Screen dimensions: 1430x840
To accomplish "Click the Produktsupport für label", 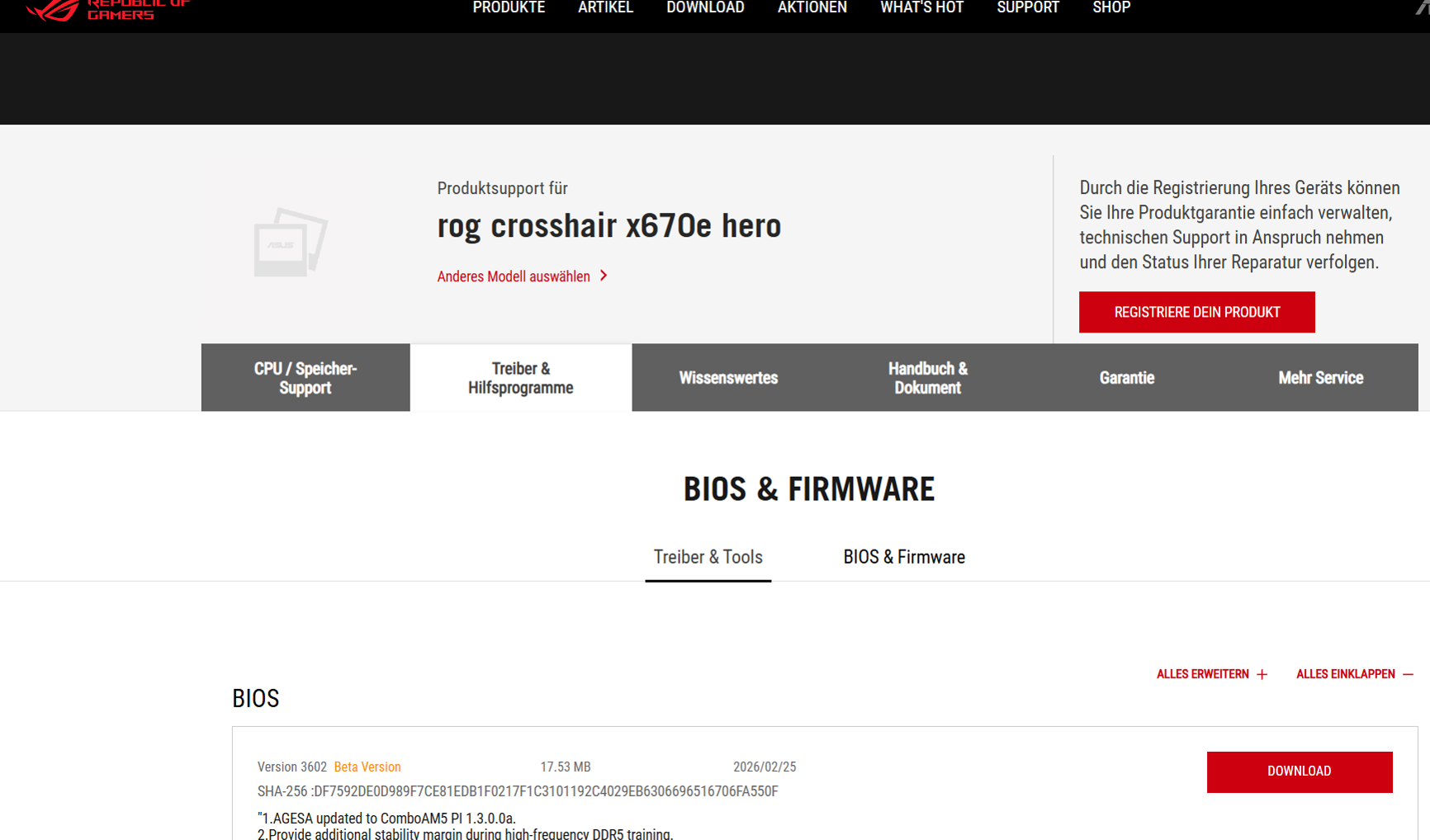I will [503, 188].
